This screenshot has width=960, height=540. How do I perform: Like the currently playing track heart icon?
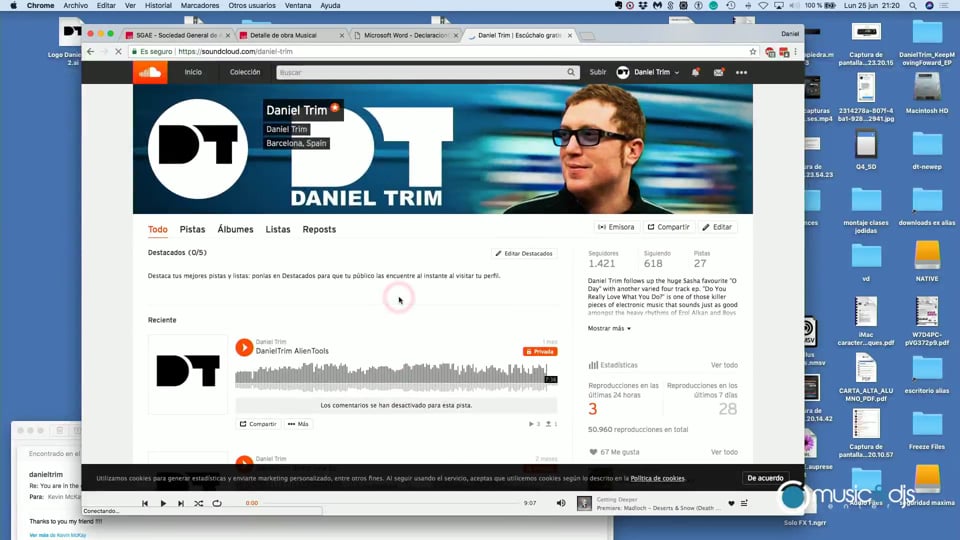pos(731,503)
